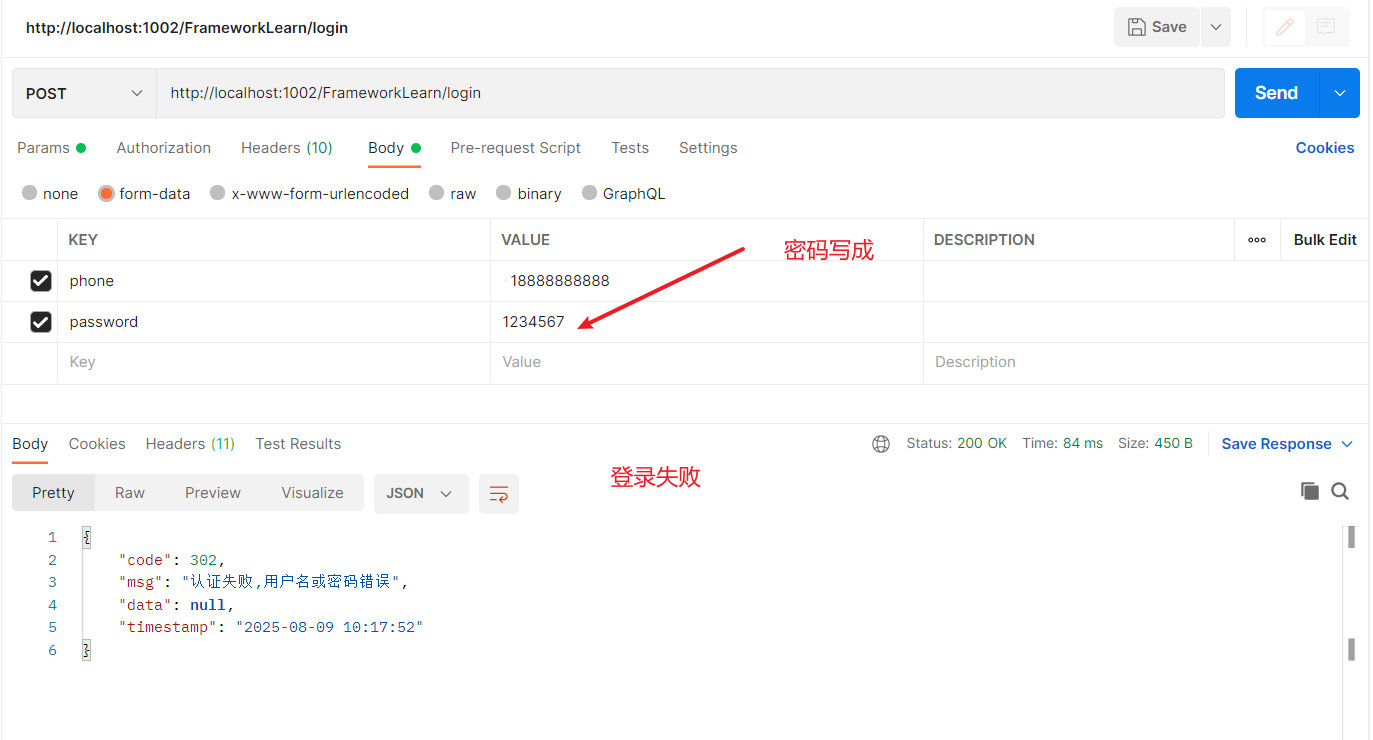Open the POST method dropdown

[84, 93]
